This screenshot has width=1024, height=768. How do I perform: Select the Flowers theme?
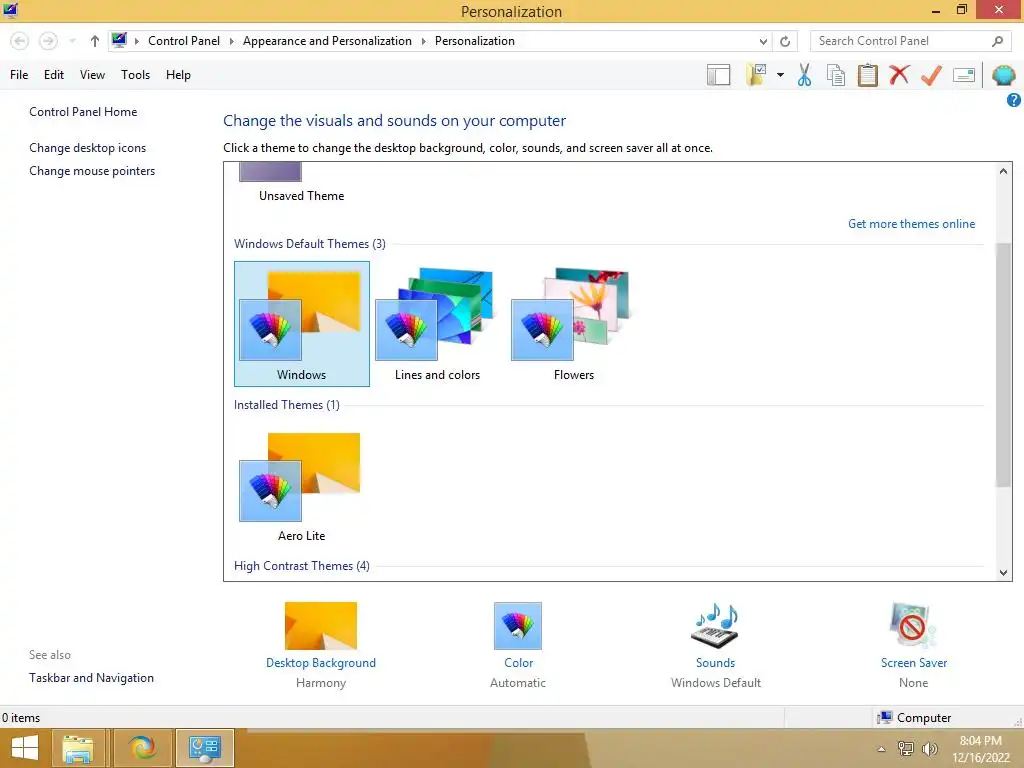click(x=573, y=324)
